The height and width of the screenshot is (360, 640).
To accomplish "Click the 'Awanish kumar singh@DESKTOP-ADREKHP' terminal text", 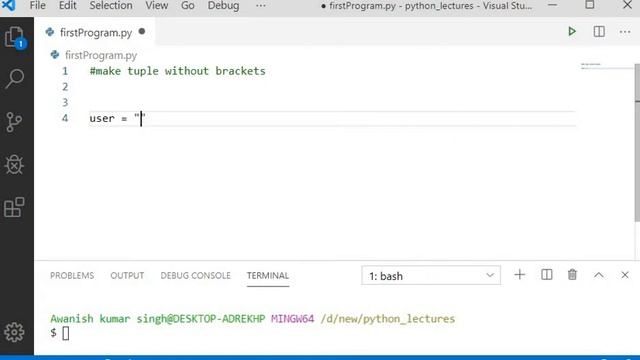I will [x=158, y=319].
